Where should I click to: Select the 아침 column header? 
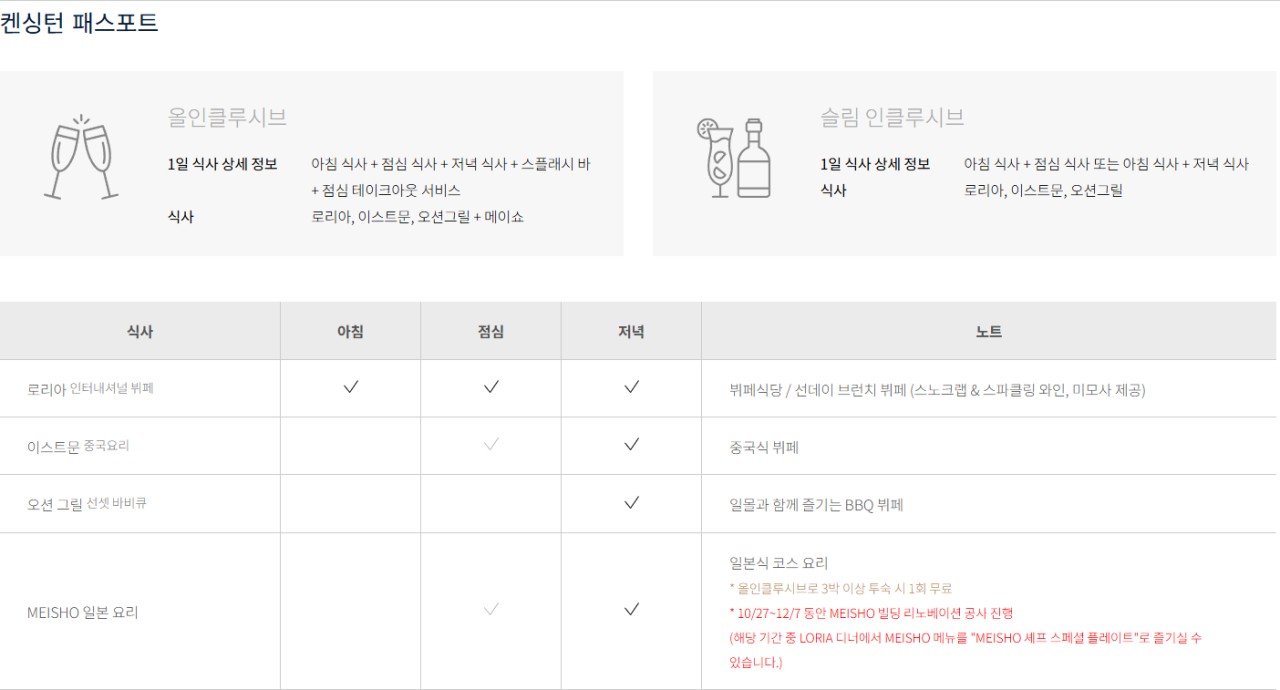pyautogui.click(x=350, y=331)
